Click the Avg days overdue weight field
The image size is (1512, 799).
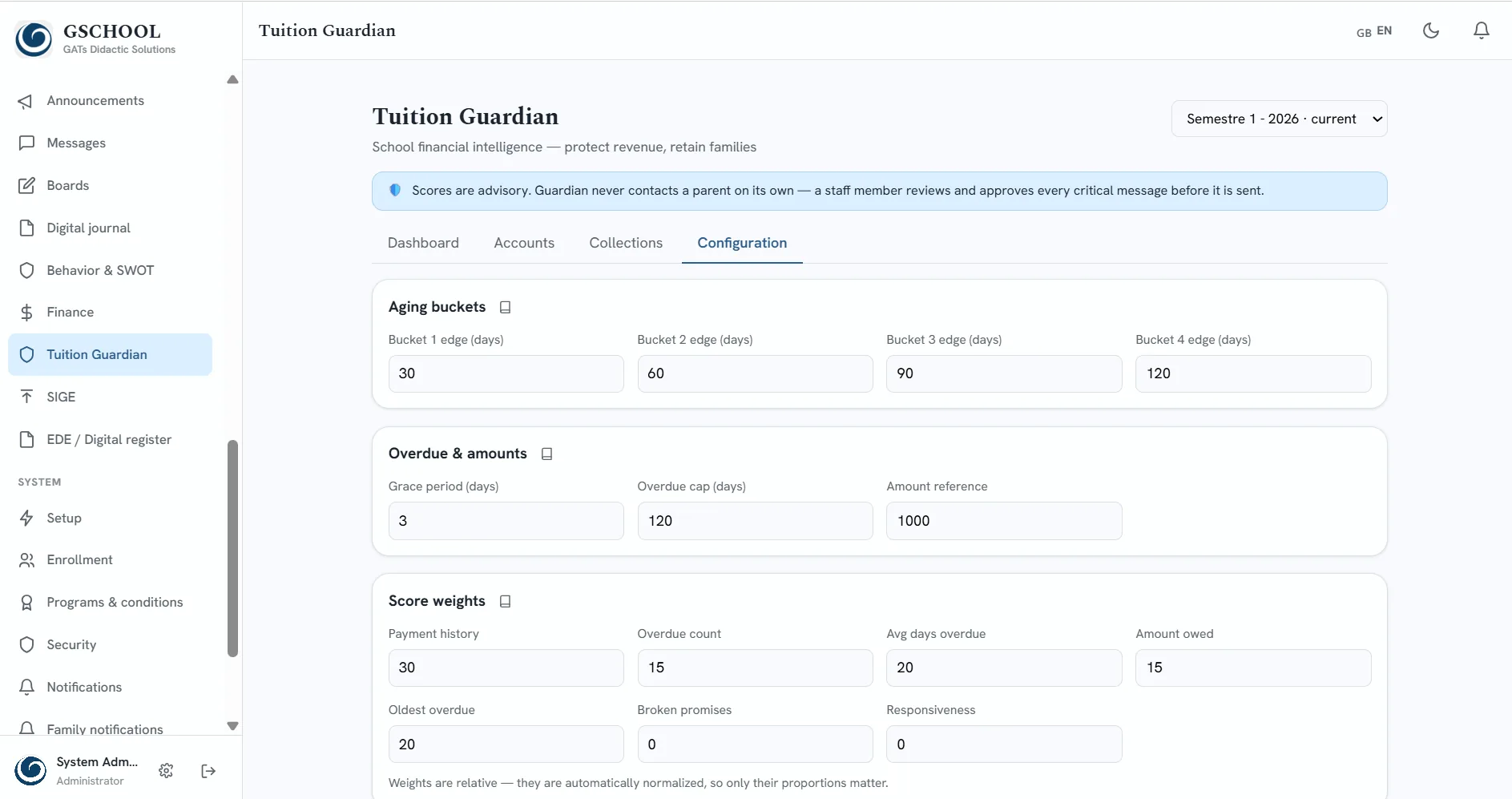pyautogui.click(x=1004, y=668)
